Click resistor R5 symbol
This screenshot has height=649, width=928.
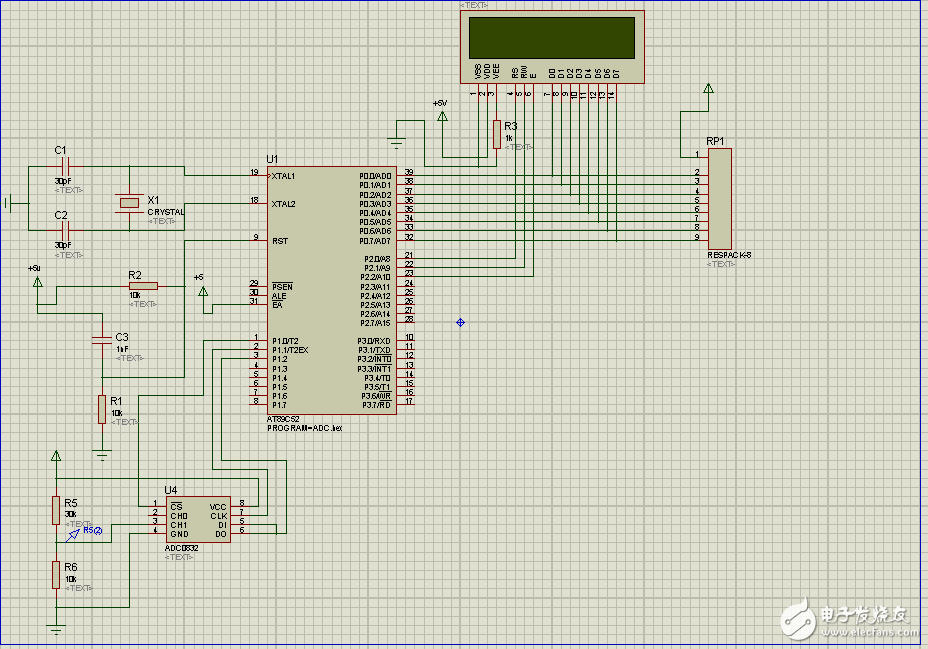click(56, 509)
